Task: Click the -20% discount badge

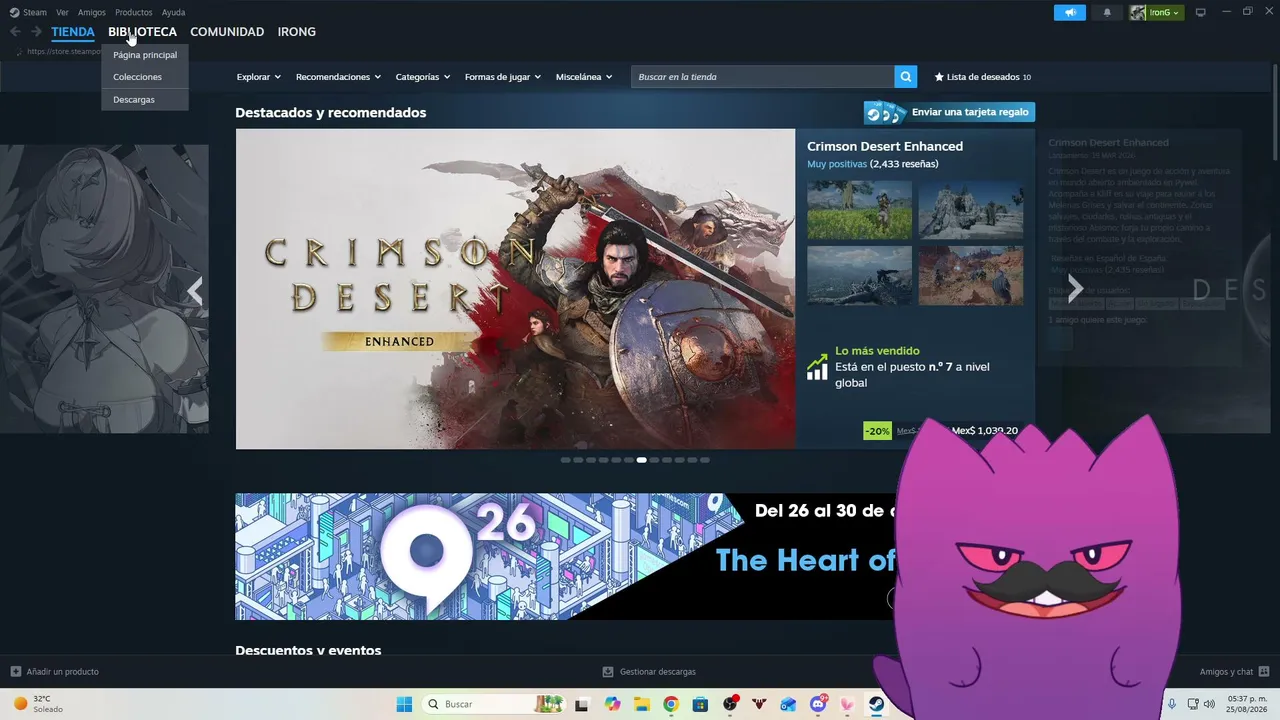Action: (x=877, y=431)
